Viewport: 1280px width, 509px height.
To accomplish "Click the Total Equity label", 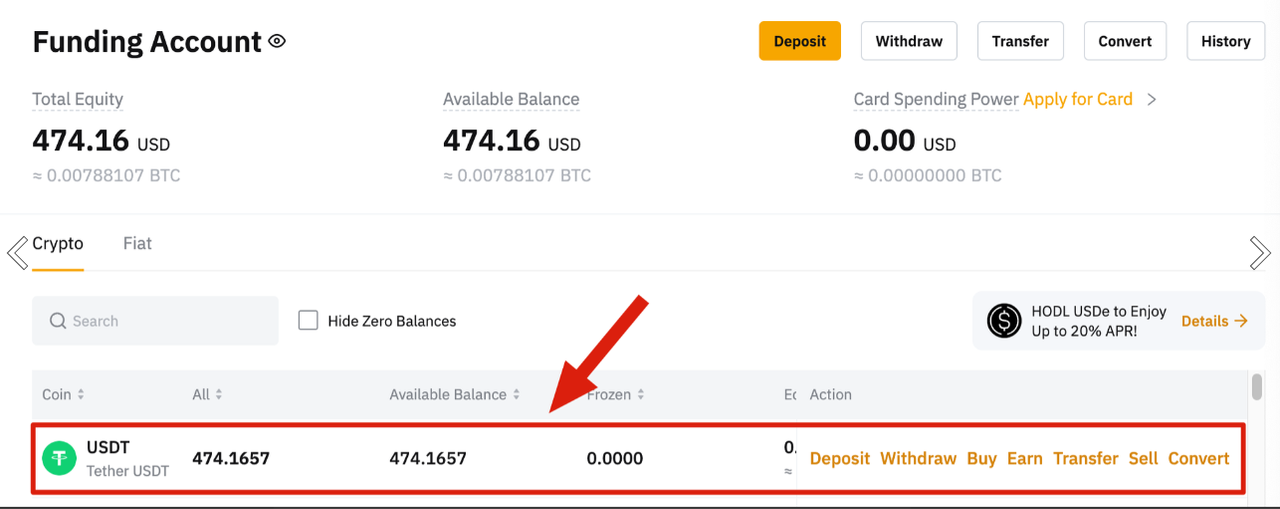I will pos(78,99).
